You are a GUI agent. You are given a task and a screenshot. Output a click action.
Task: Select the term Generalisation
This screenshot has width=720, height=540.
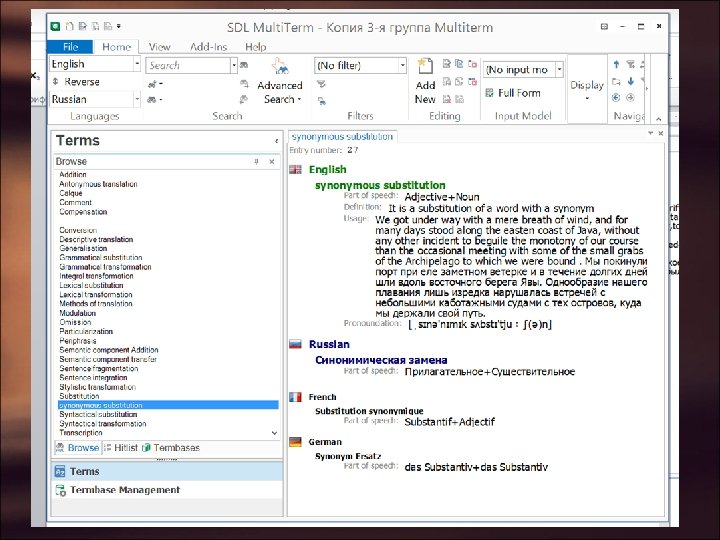(83, 248)
